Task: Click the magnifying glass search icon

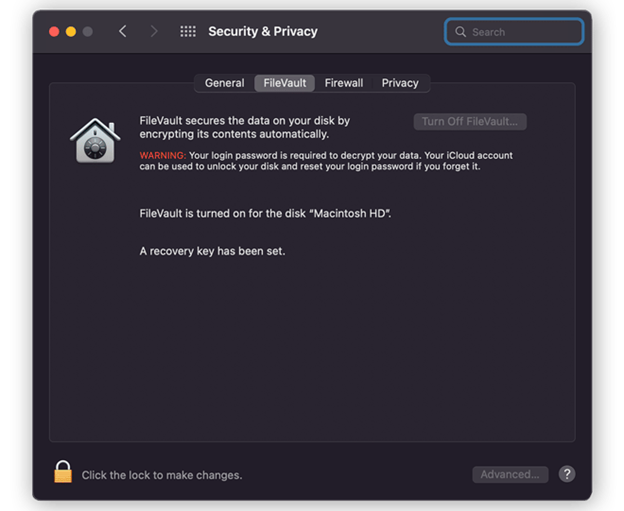Action: [x=461, y=32]
